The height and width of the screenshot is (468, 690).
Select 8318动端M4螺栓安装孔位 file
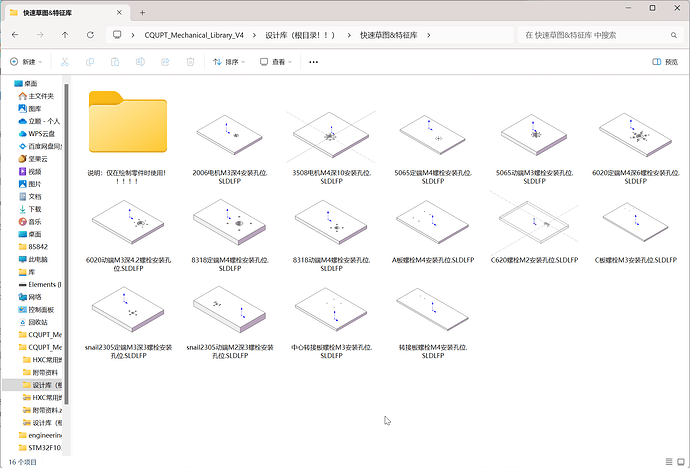[331, 234]
